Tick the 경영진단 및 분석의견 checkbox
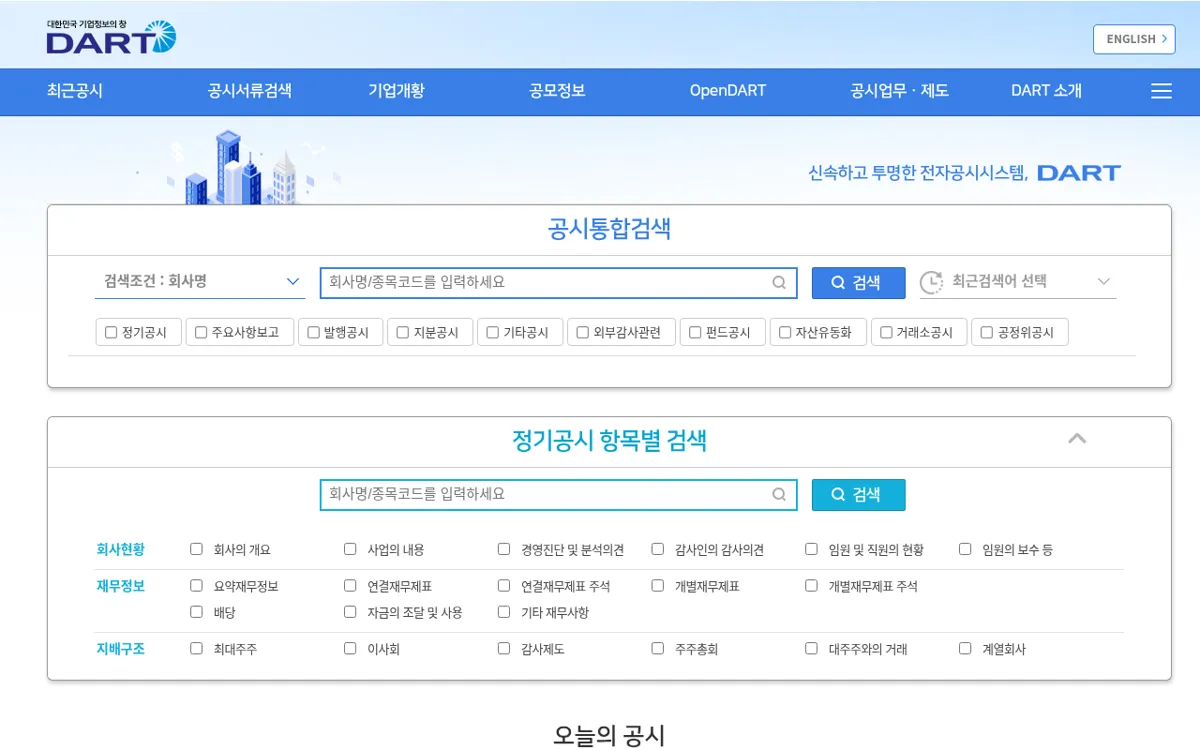1200x750 pixels. click(504, 549)
